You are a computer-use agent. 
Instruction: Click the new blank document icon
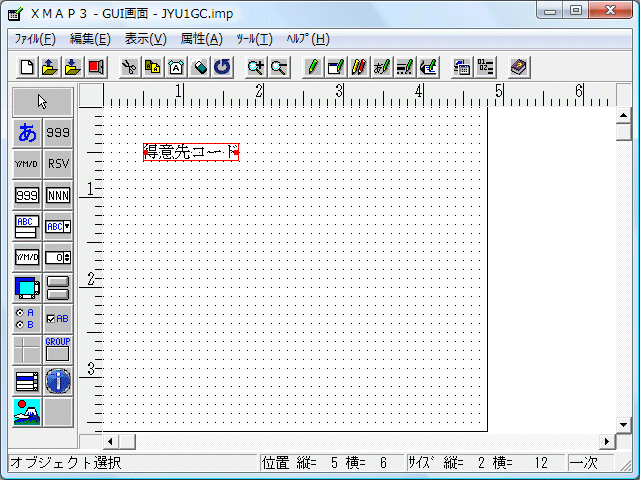coord(27,67)
